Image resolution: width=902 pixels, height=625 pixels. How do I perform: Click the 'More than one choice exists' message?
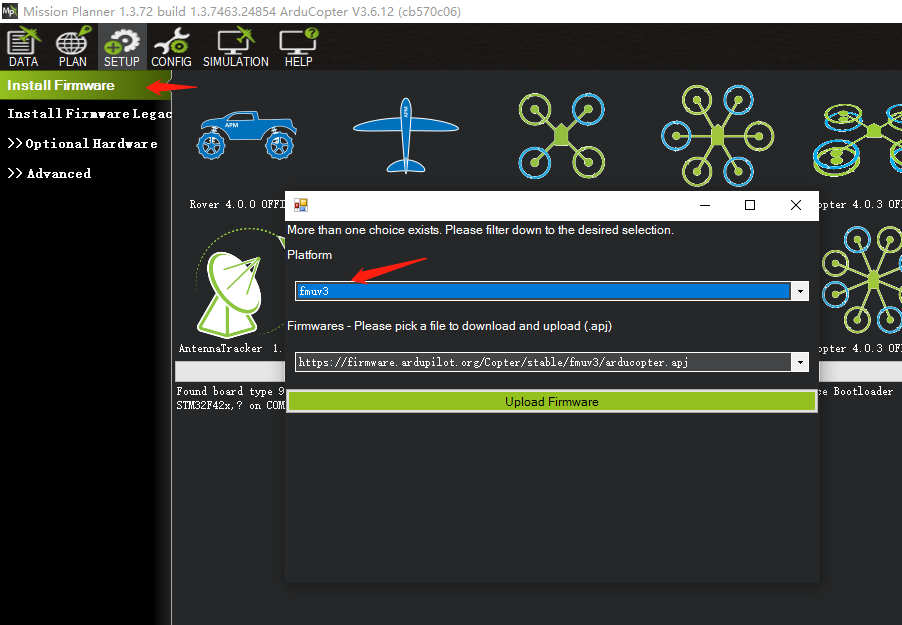(480, 230)
